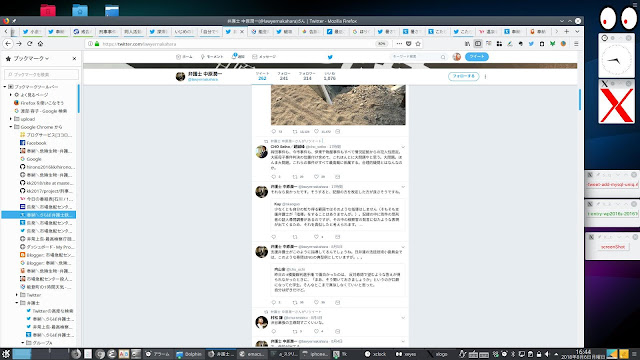Focus the bookmarks search field
The width and height of the screenshot is (640, 360).
tap(41, 75)
